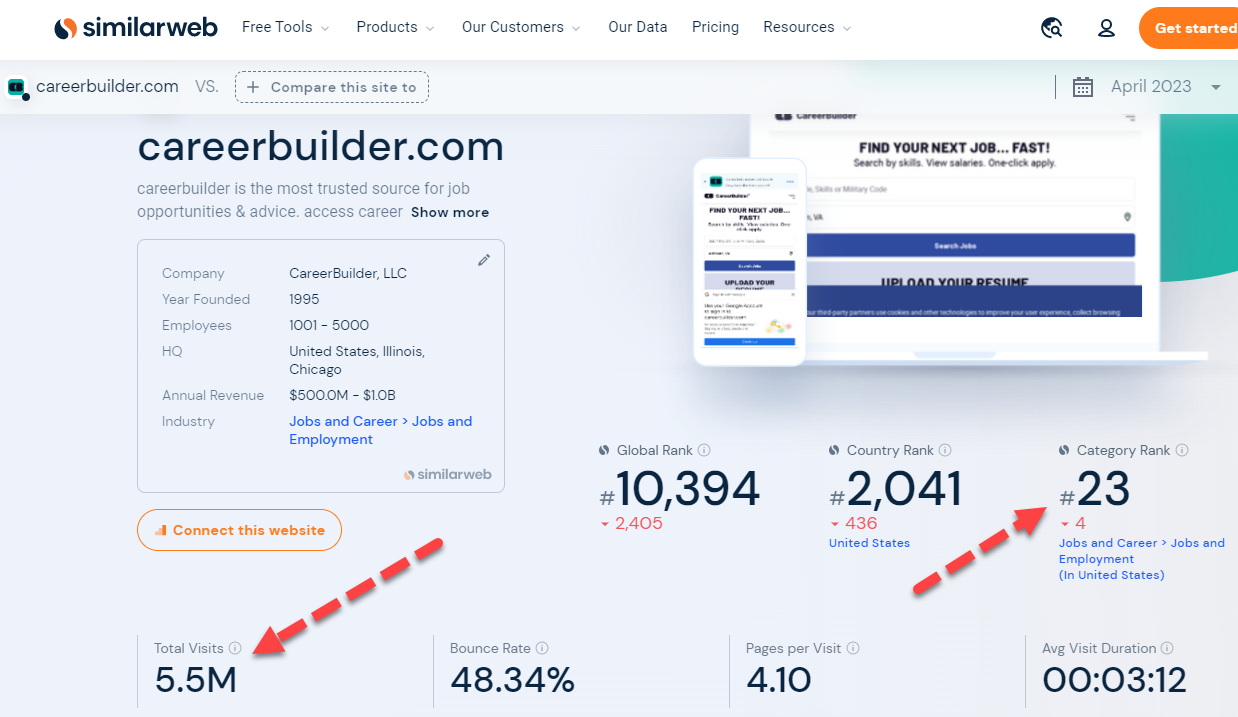Click the careerbuilder.com heading
This screenshot has height=717, width=1238.
(x=320, y=147)
